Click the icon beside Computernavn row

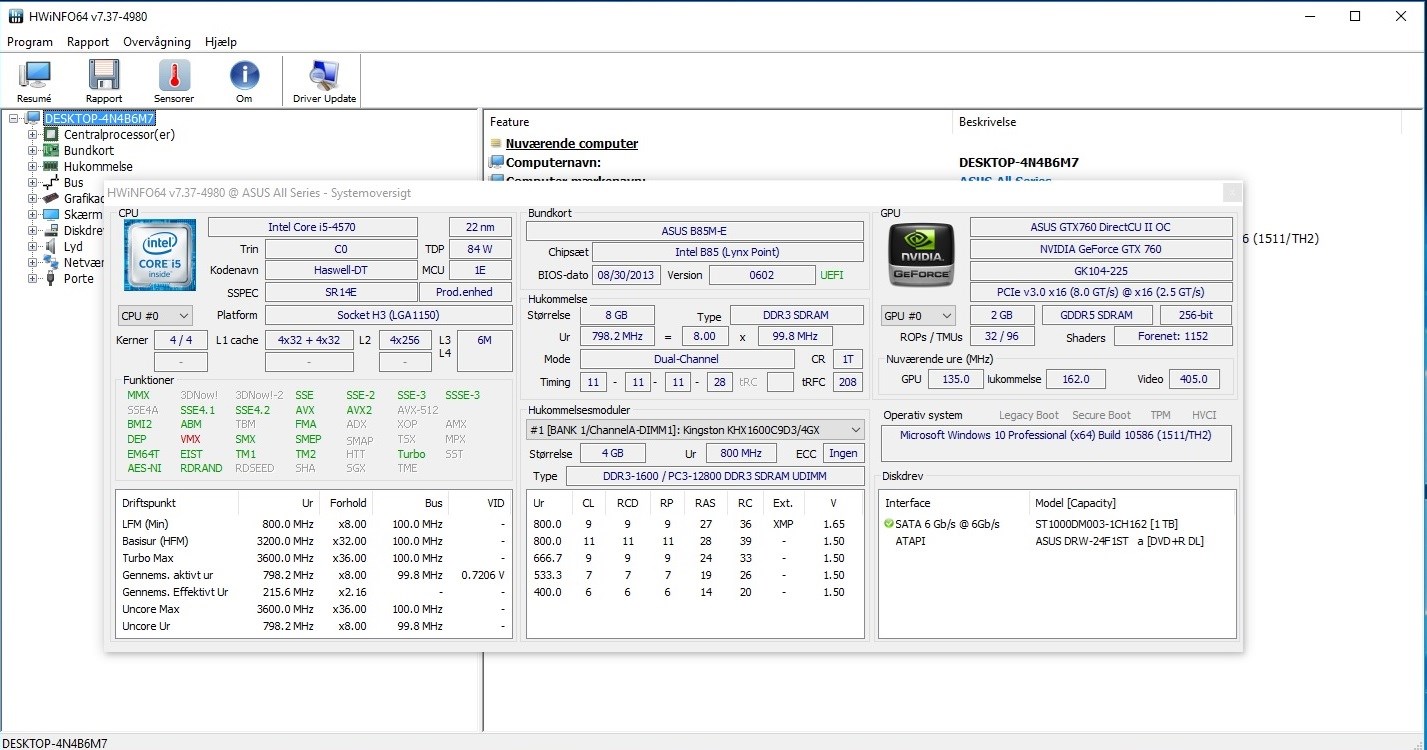[x=496, y=162]
